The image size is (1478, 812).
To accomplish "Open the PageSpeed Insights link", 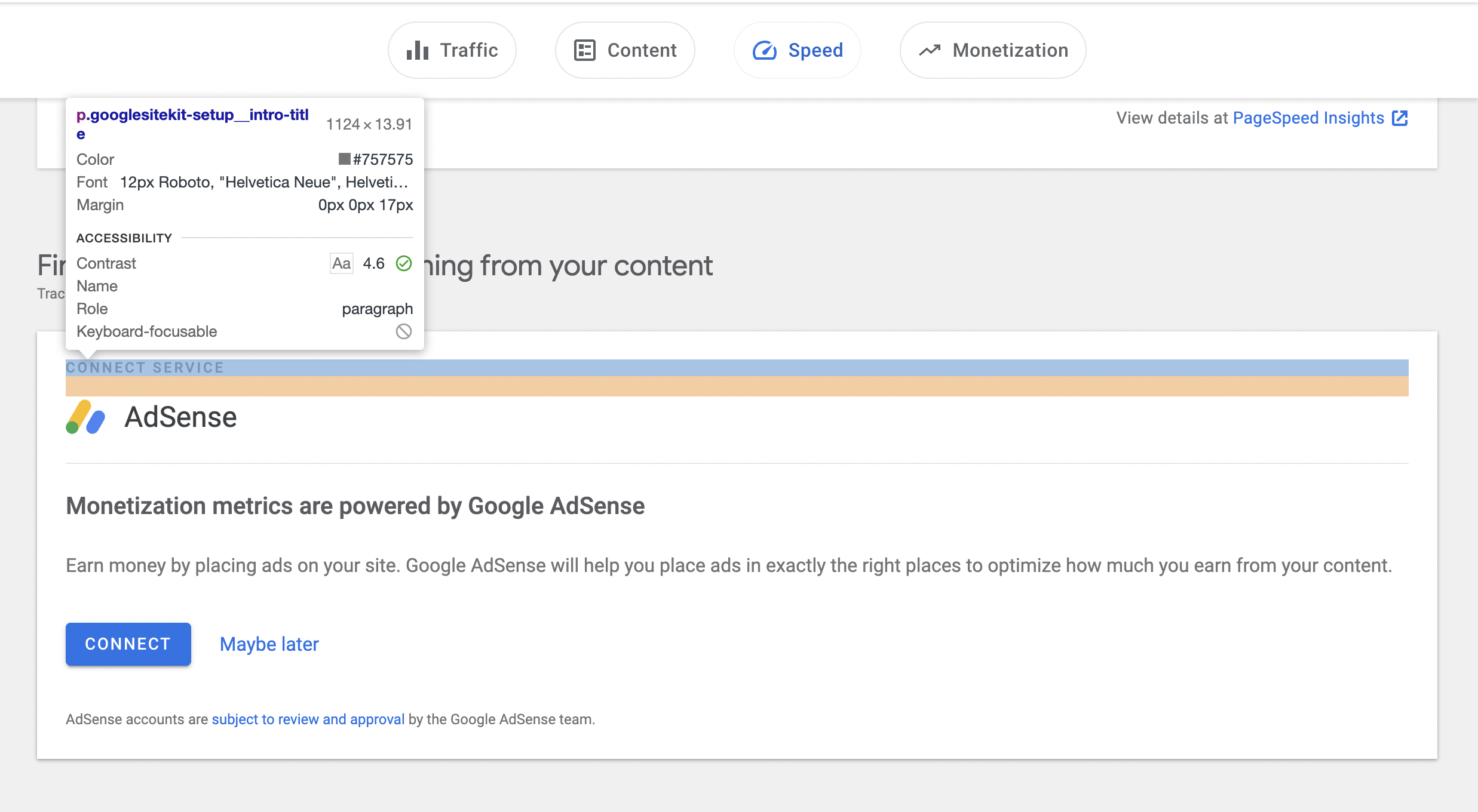I will point(1308,118).
